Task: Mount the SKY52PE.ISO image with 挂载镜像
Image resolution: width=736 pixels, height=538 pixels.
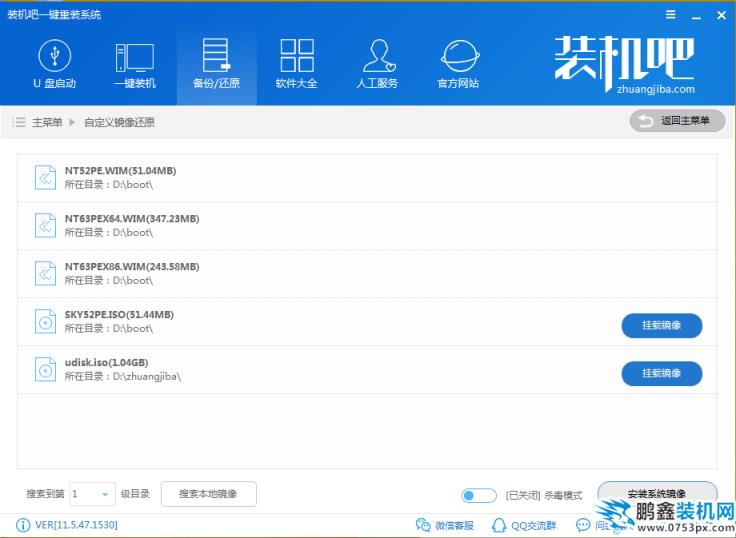Action: pos(662,325)
